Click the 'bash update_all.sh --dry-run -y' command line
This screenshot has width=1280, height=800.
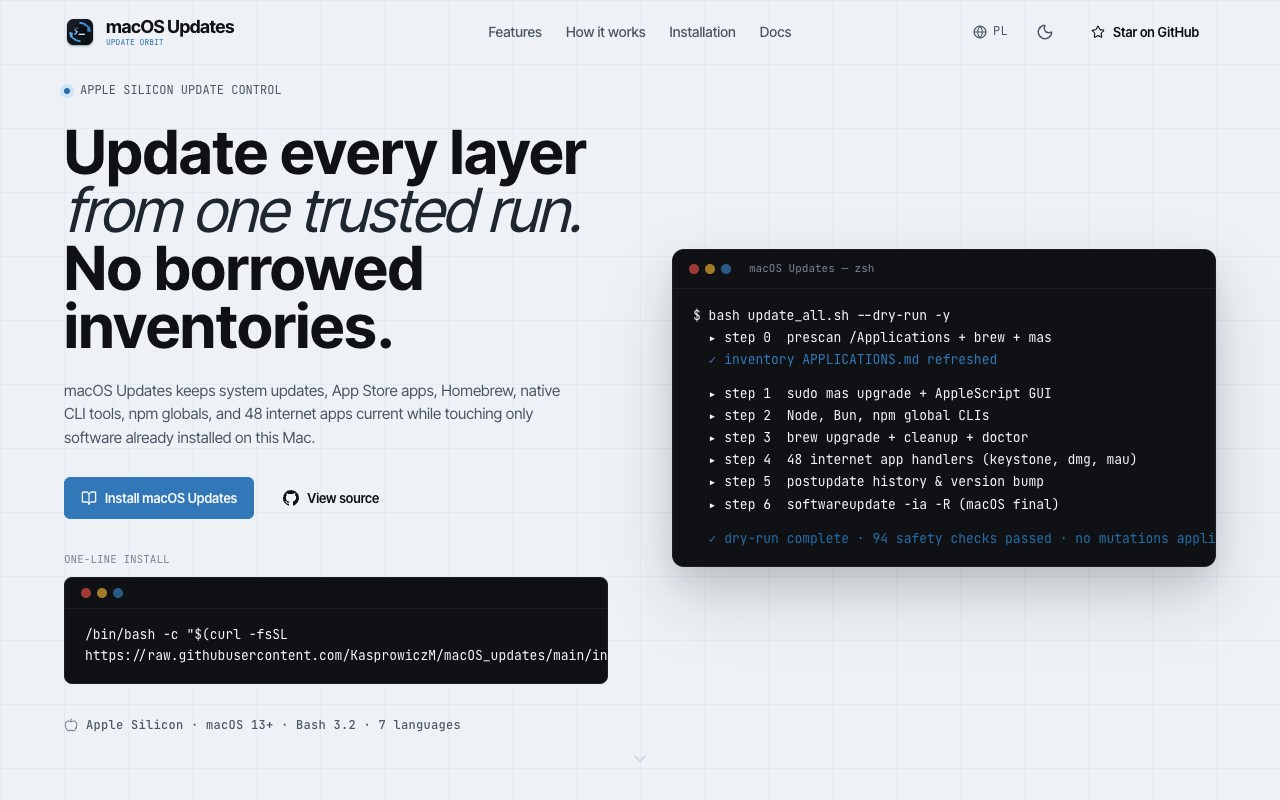[822, 315]
